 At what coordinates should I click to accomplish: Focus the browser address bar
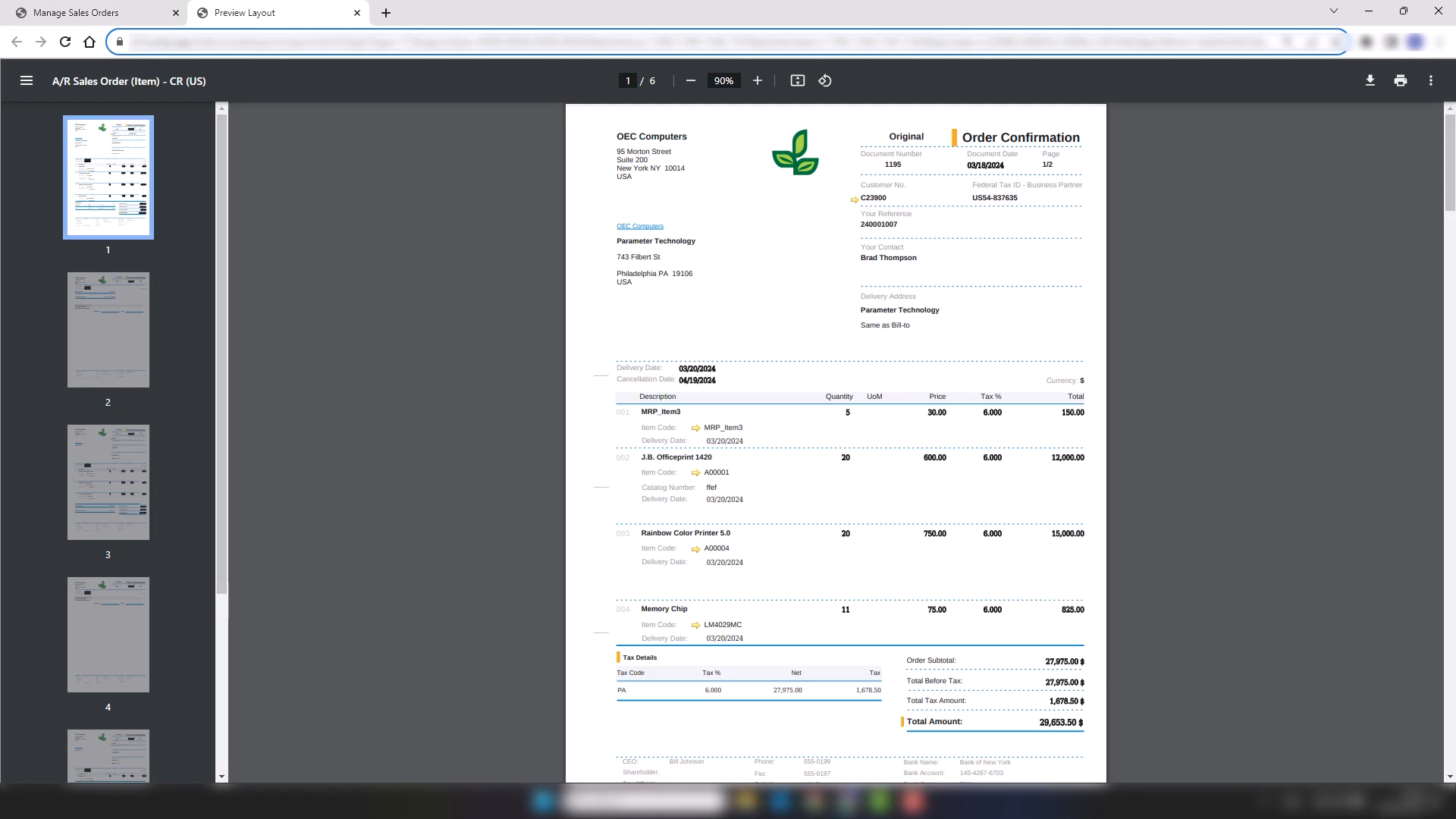coord(728,42)
